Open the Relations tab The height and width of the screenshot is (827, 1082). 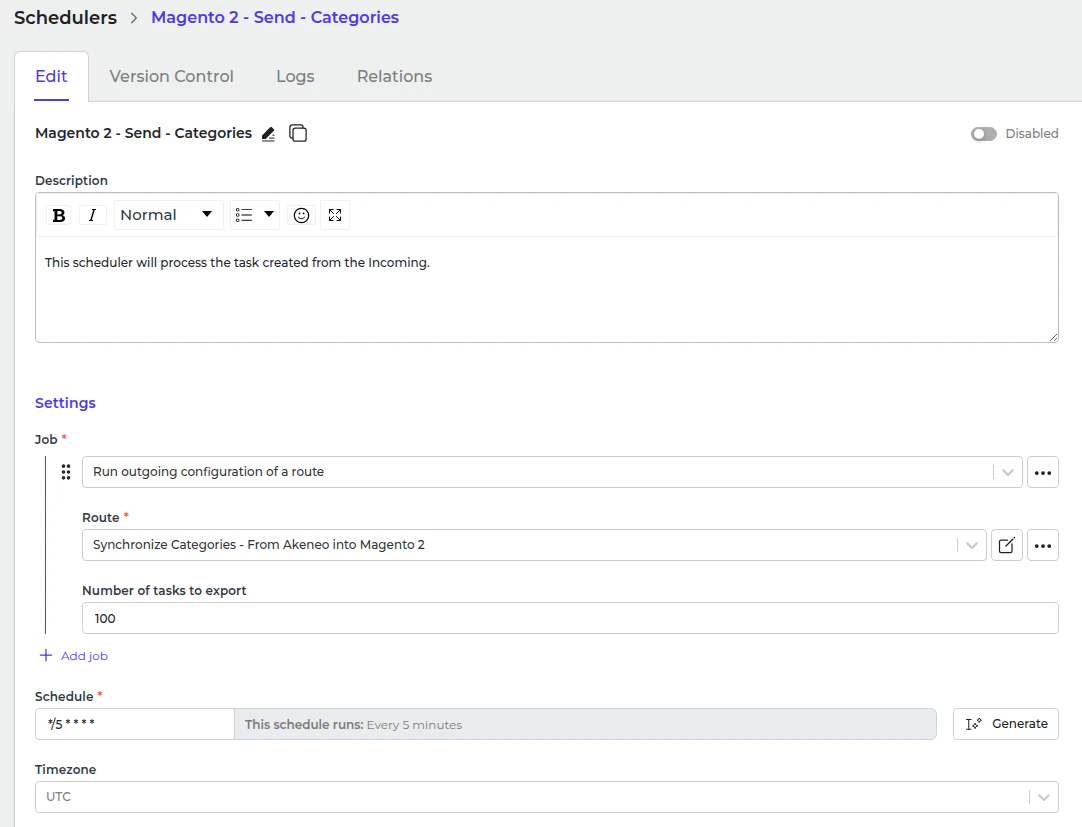point(394,77)
